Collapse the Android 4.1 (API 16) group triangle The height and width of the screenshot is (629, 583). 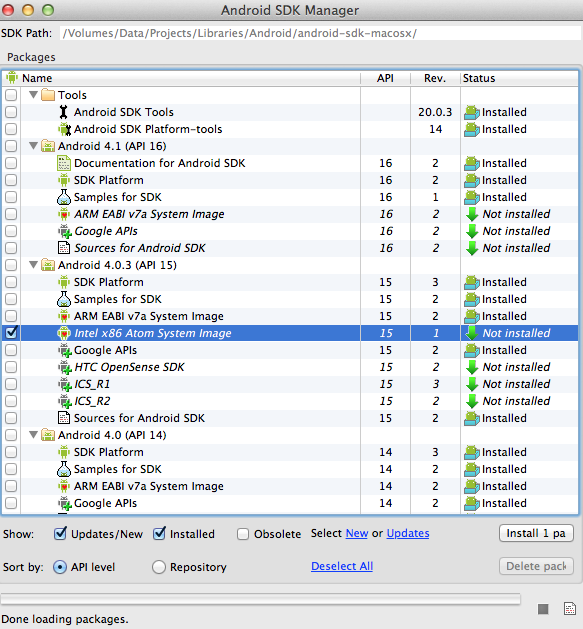pos(34,146)
